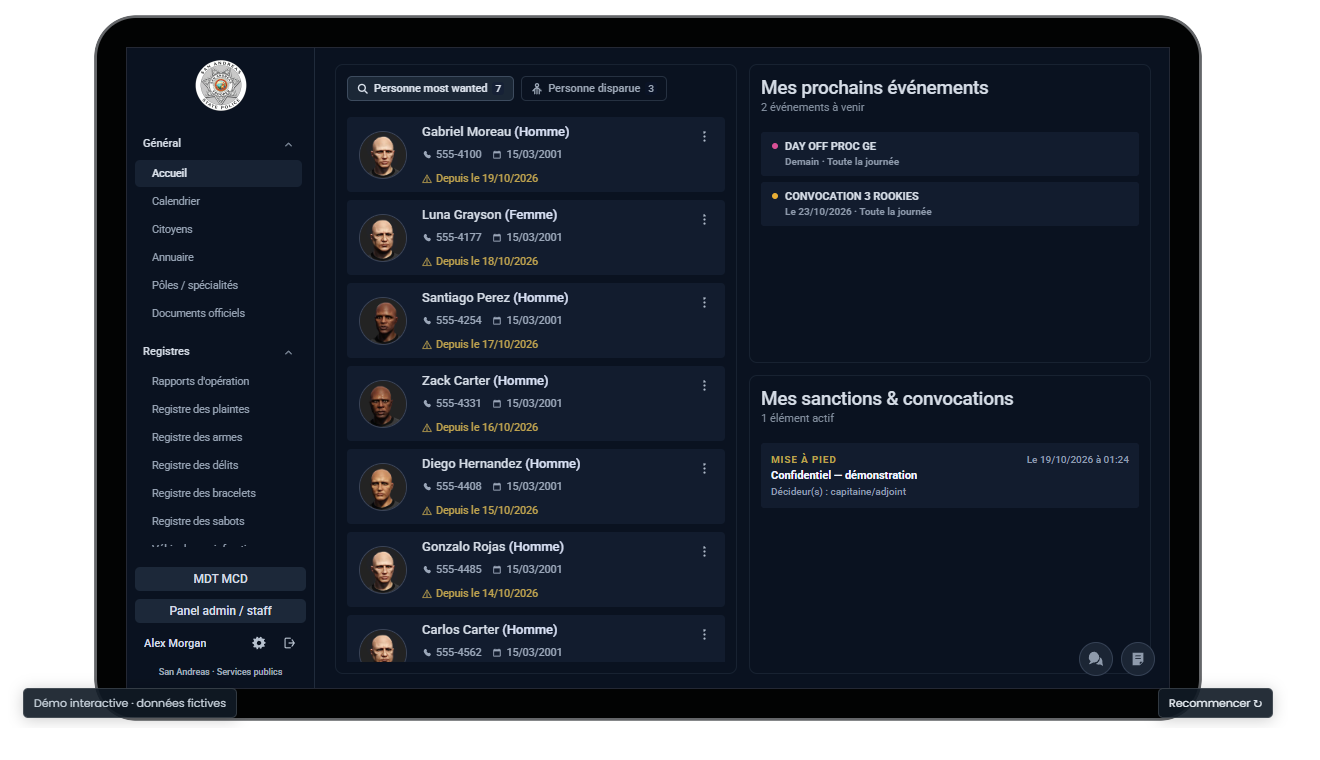1320x760 pixels.
Task: Open Calendrier in the sidebar
Action: [218, 201]
